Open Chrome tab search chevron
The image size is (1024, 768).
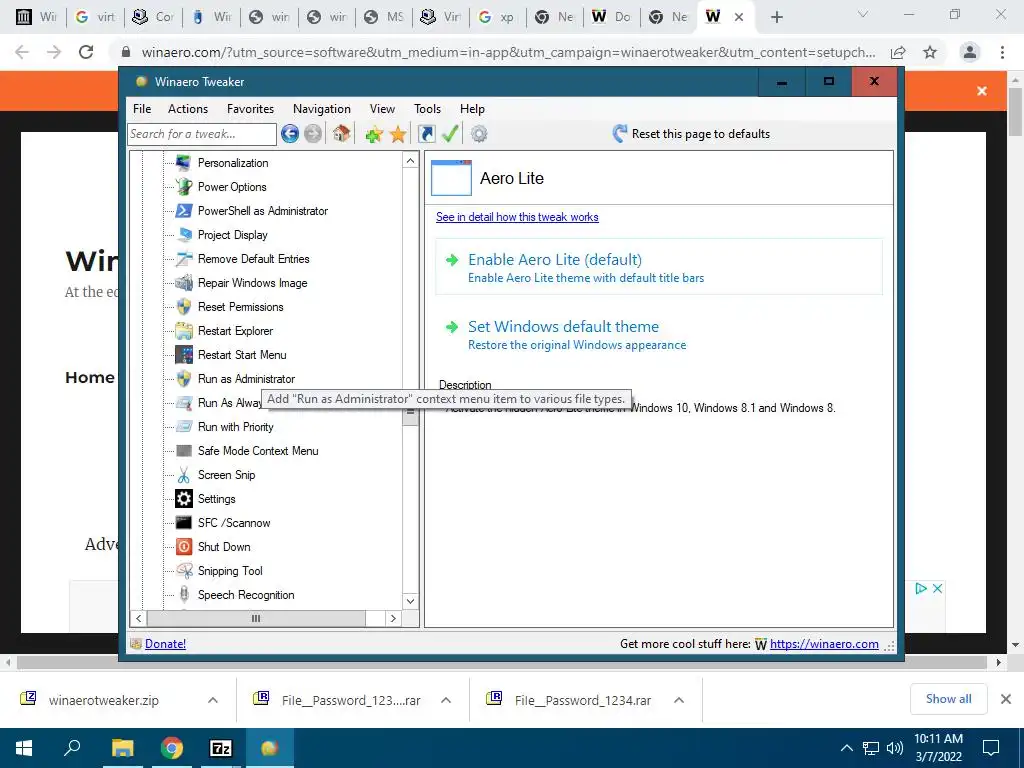pyautogui.click(x=863, y=15)
